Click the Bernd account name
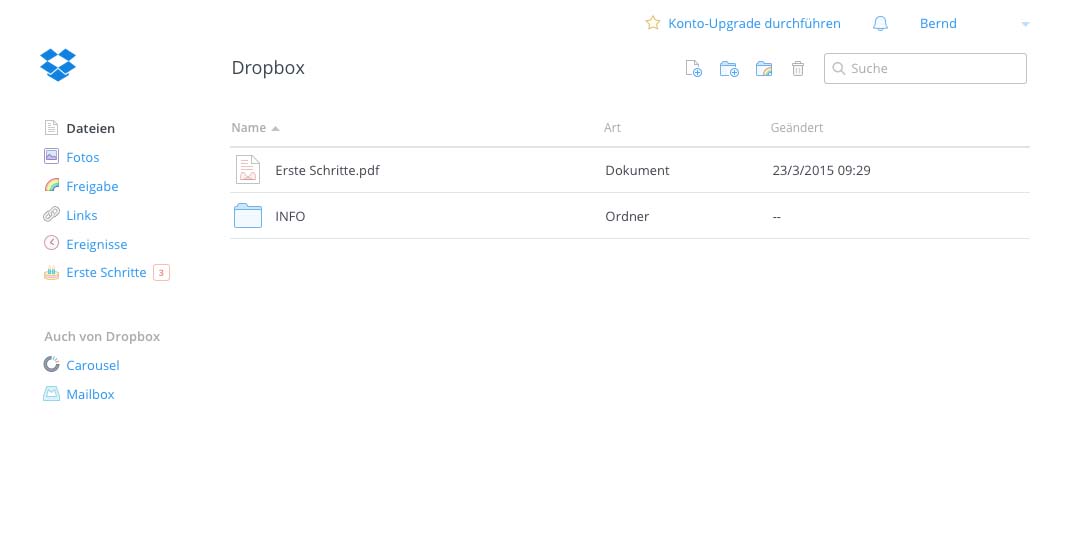 938,24
